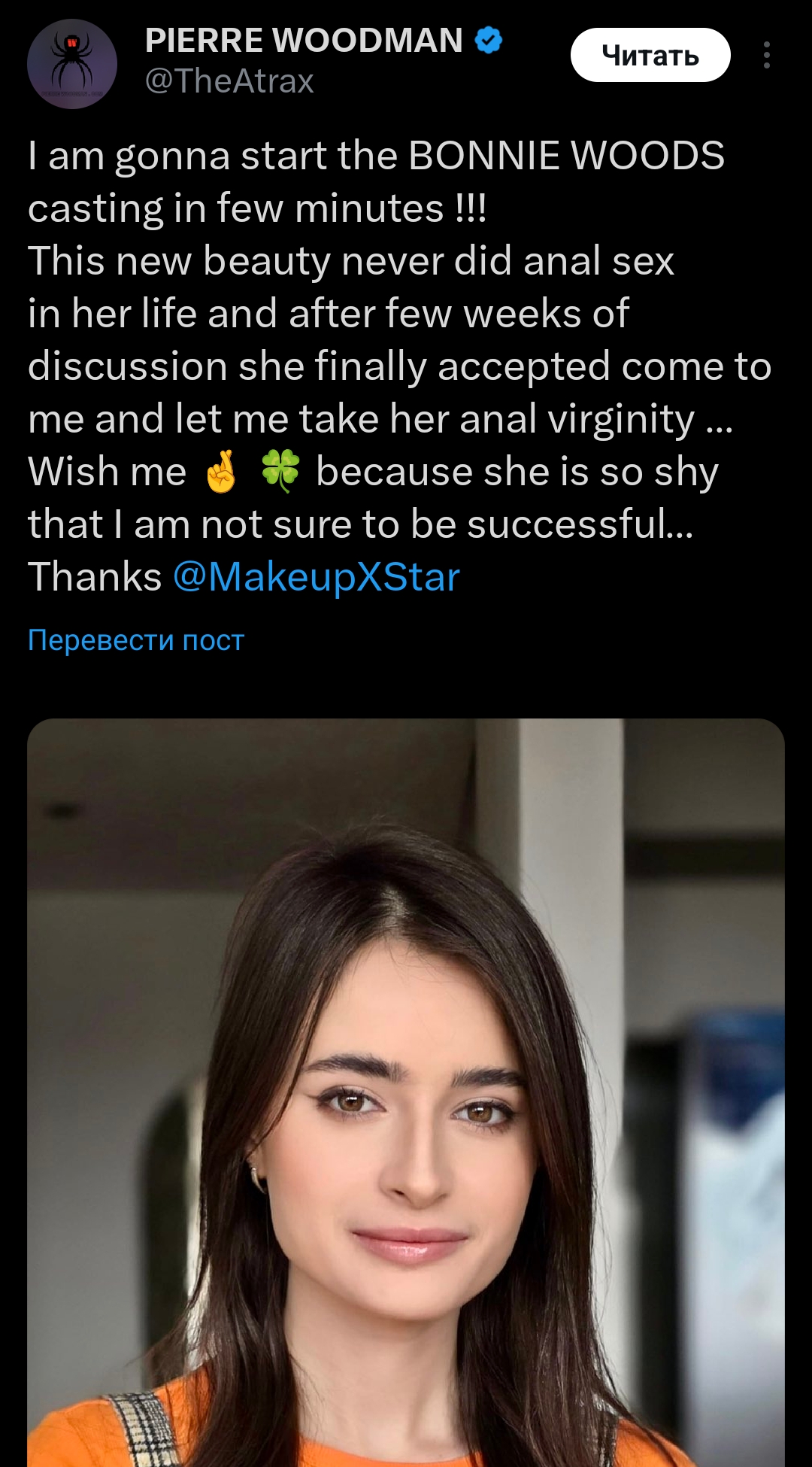The height and width of the screenshot is (1467, 812).
Task: Click the post's last text line ending successful
Action: tap(361, 524)
